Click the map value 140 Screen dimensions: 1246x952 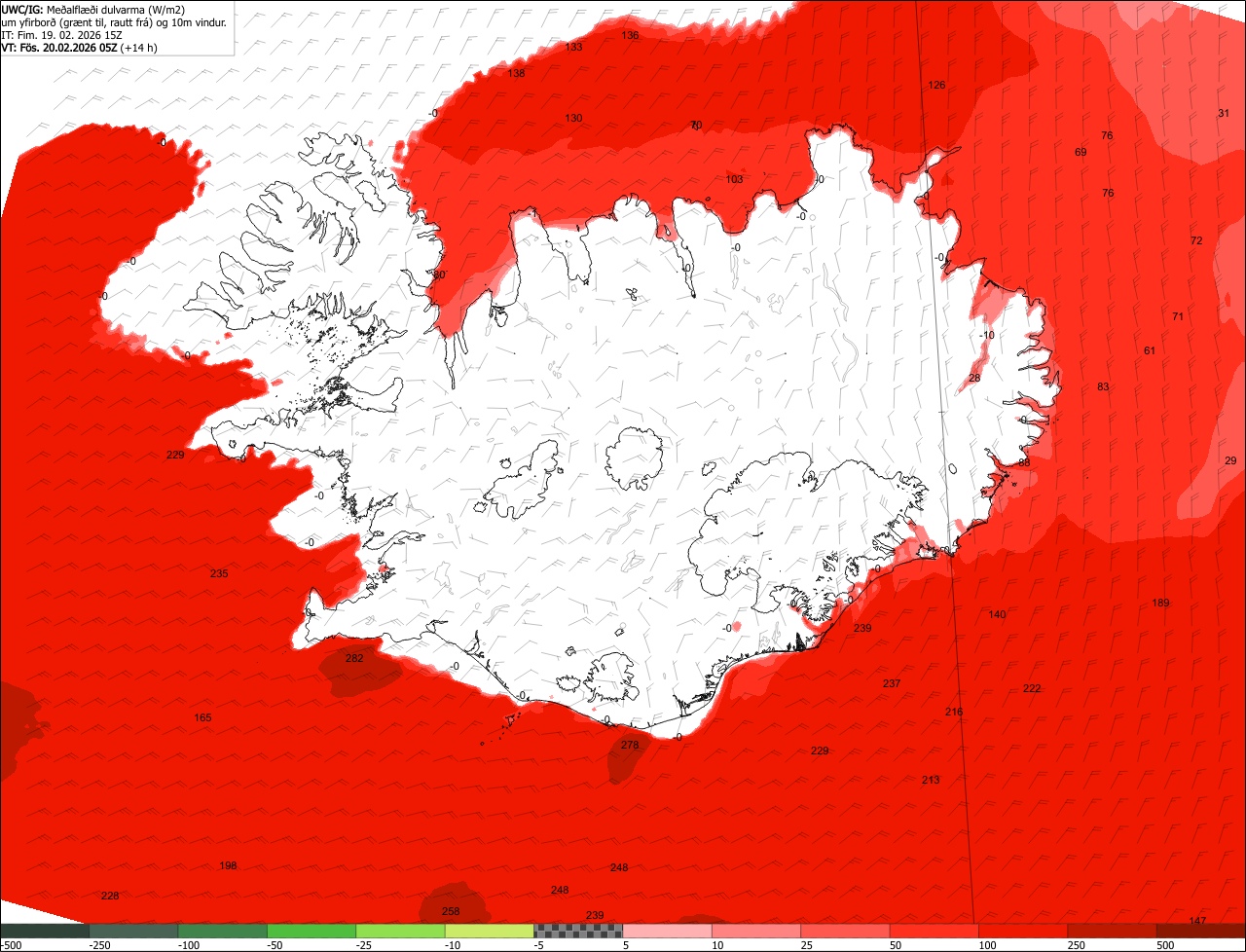(x=997, y=615)
